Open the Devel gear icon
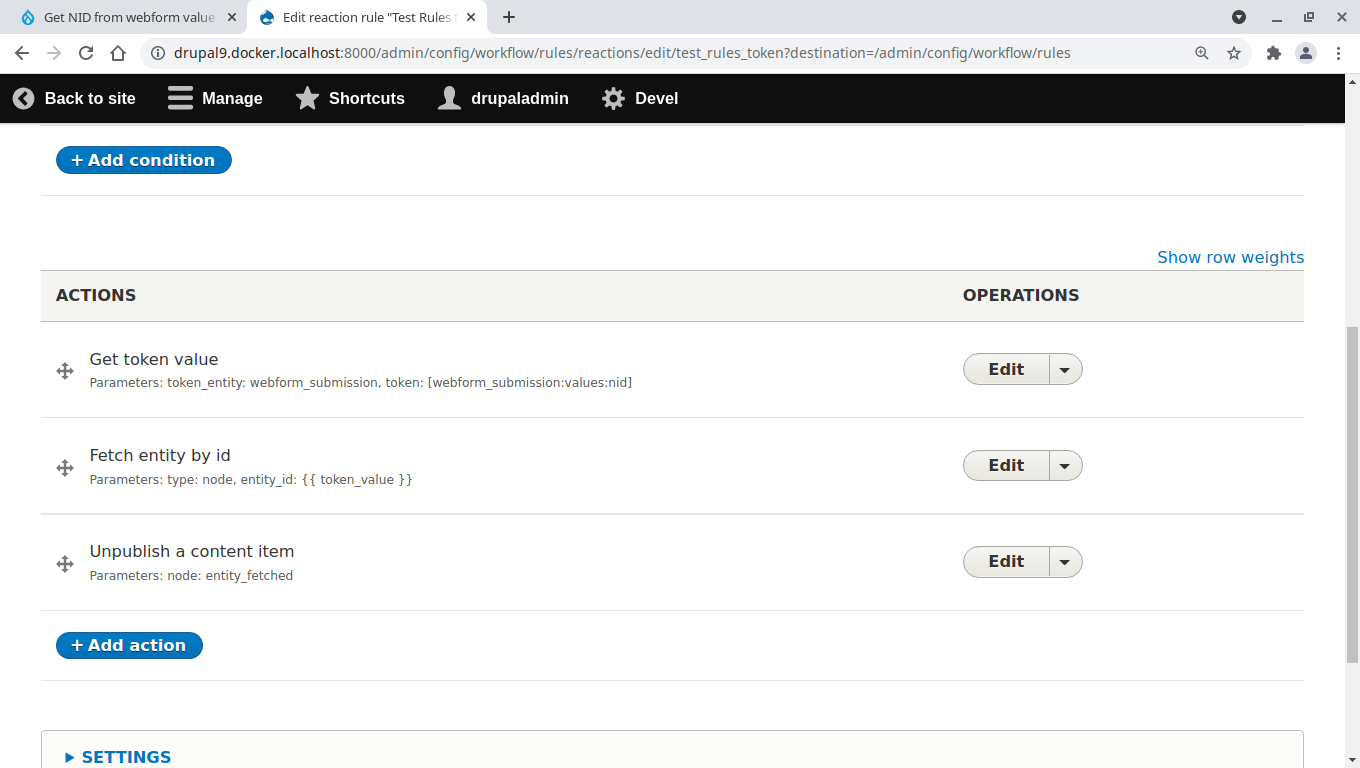The width and height of the screenshot is (1360, 768). point(613,98)
